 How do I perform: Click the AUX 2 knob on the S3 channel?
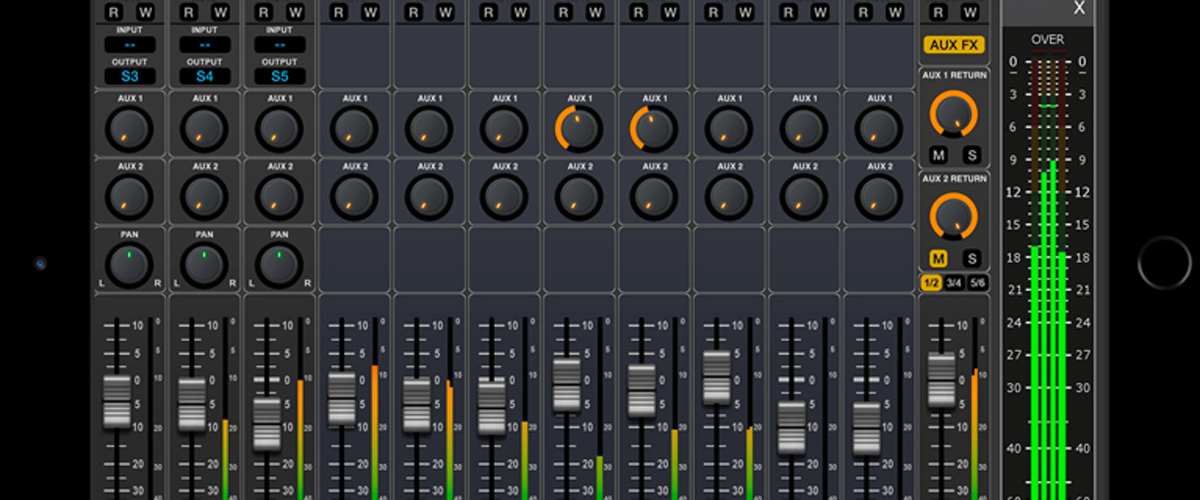pyautogui.click(x=130, y=197)
